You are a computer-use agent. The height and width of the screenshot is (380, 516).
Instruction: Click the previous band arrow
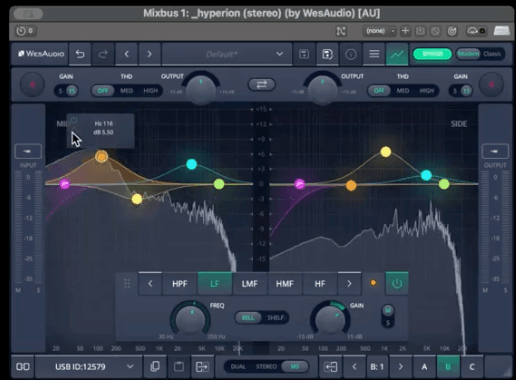[150, 284]
